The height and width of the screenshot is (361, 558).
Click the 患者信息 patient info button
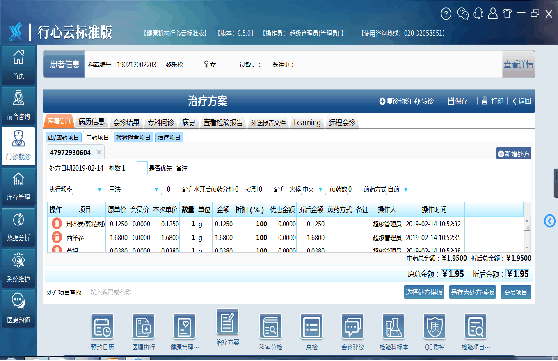tap(64, 64)
